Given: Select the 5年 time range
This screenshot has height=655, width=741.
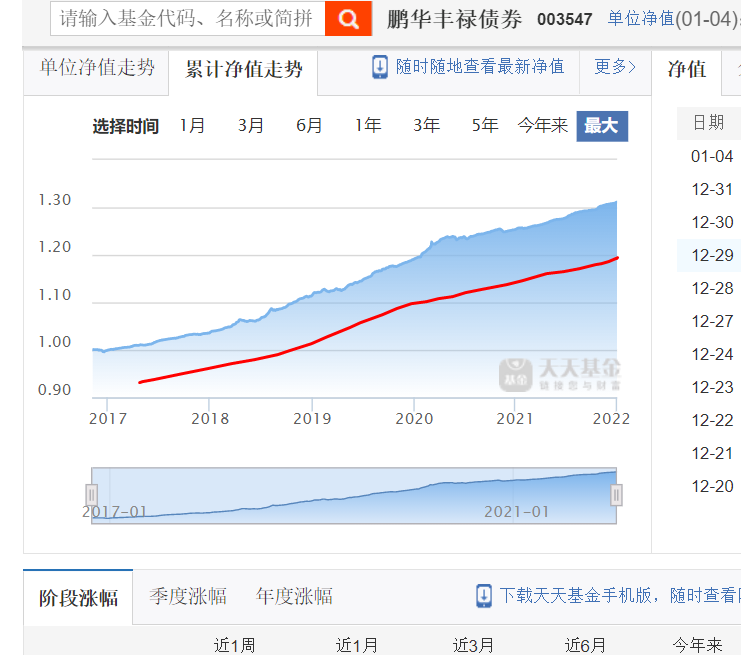Looking at the screenshot, I should click(485, 126).
